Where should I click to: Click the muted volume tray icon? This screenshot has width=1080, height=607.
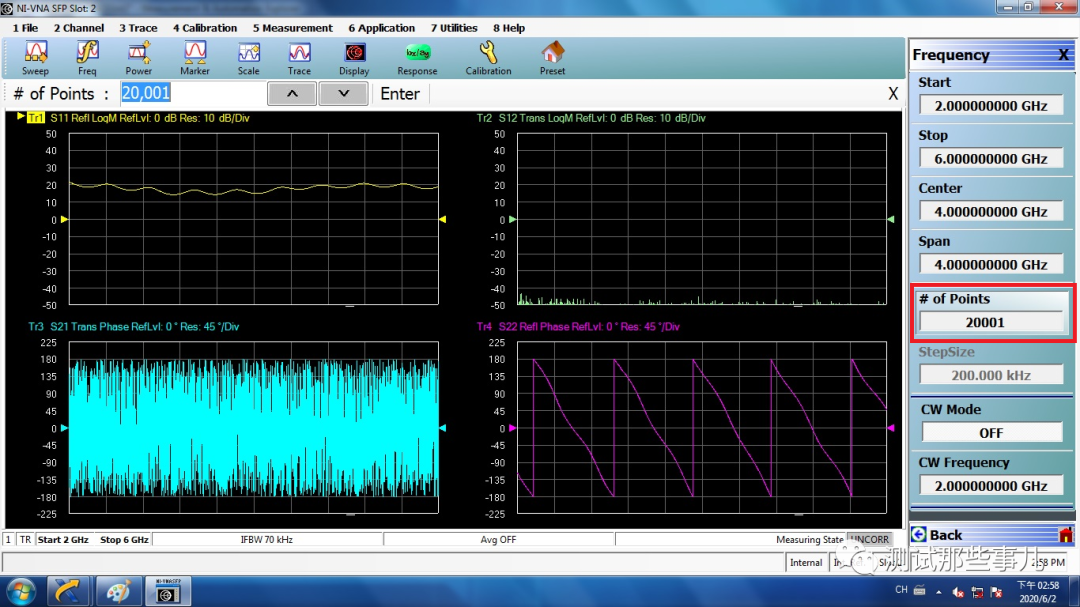click(x=958, y=592)
